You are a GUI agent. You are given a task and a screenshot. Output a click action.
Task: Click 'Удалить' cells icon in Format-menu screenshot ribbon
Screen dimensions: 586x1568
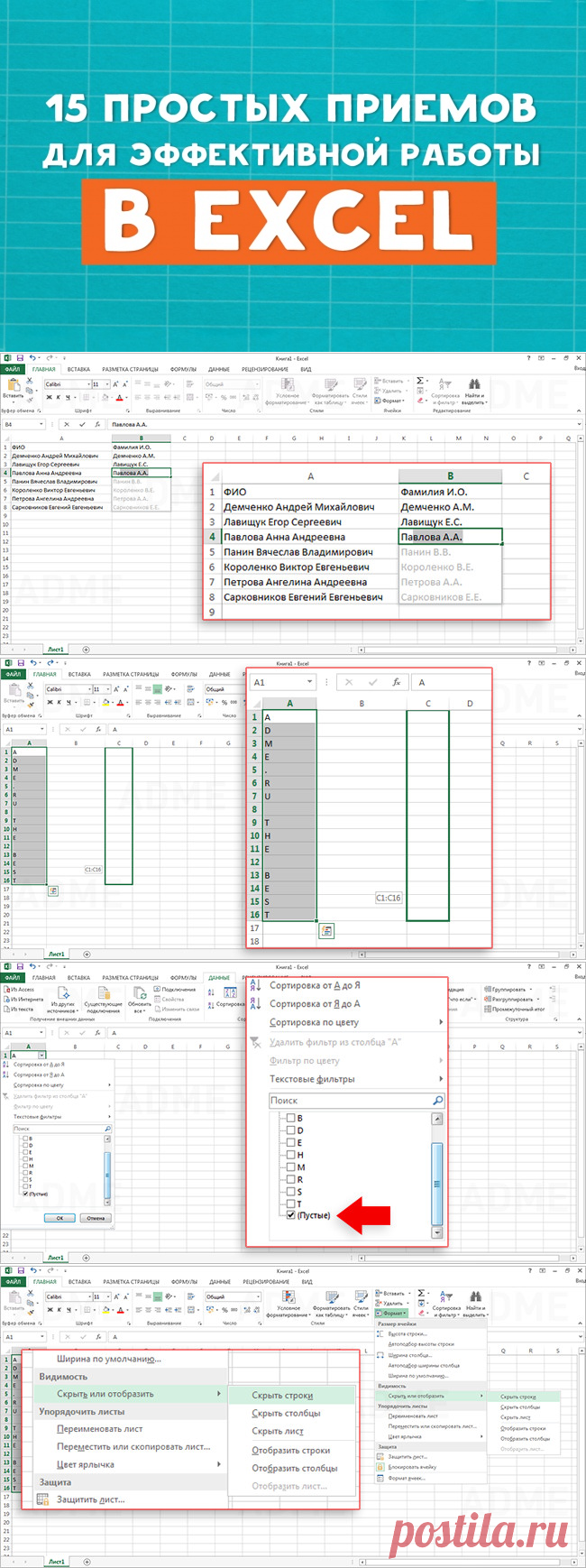point(378,1303)
